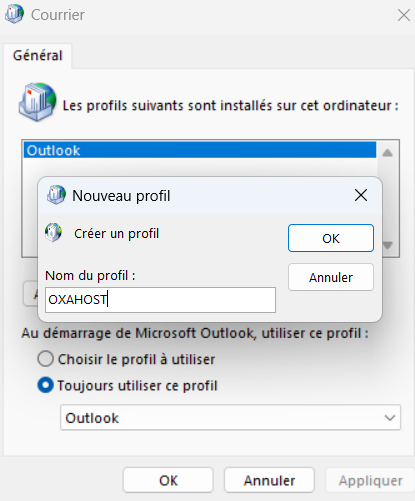The height and width of the screenshot is (501, 415).
Task: Click the Courrier mail icon in title bar
Action: pyautogui.click(x=14, y=14)
